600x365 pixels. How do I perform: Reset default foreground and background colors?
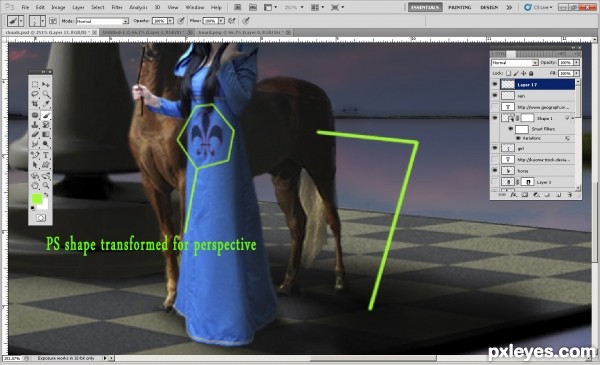[x=33, y=208]
